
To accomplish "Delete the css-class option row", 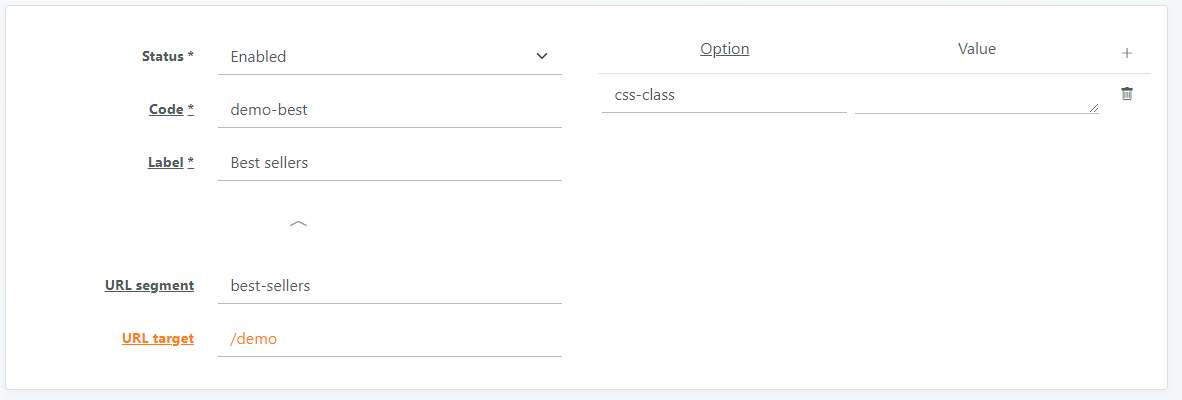I will point(1127,94).
